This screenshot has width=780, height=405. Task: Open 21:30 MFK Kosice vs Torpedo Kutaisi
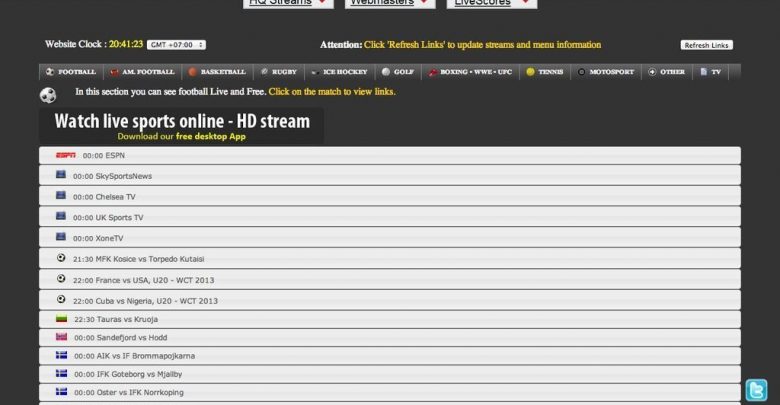tap(390, 259)
